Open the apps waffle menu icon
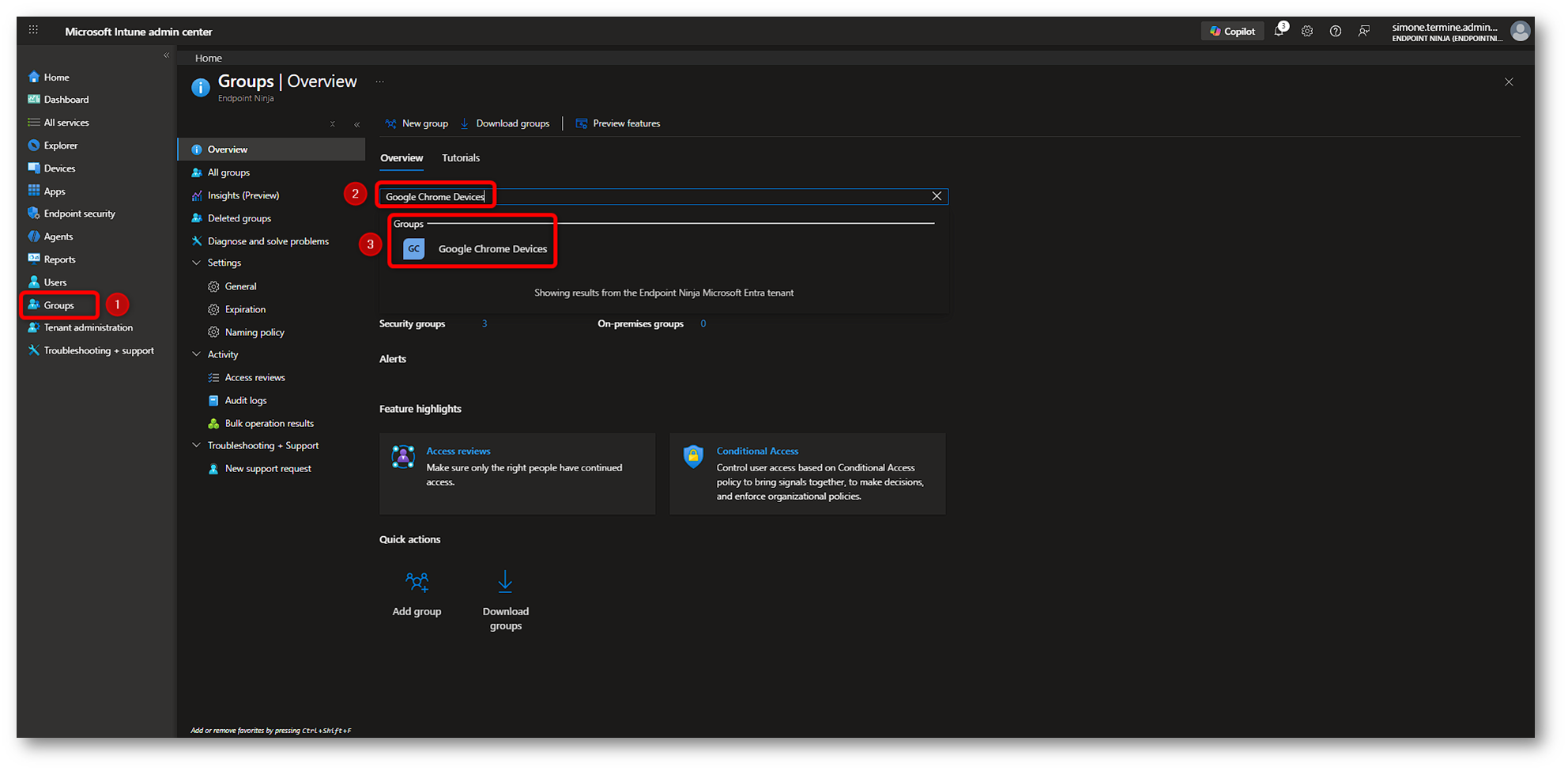Image resolution: width=1568 pixels, height=771 pixels. click(33, 31)
